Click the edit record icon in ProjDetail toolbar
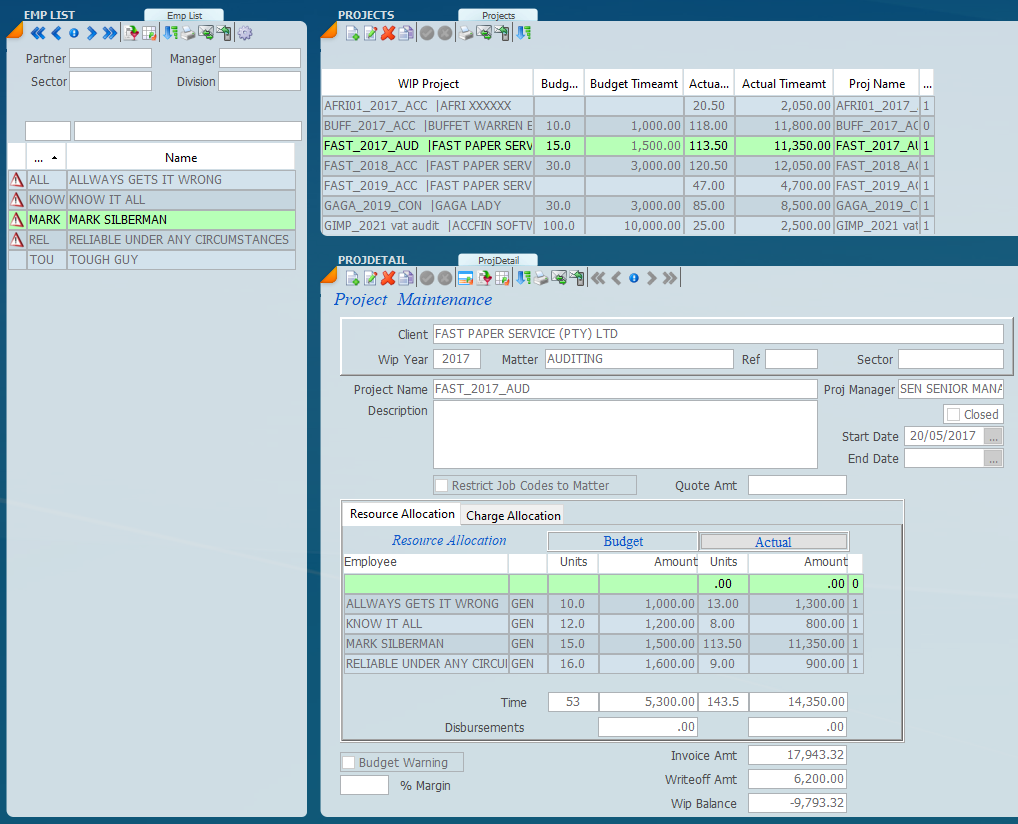Screen dimensions: 1018x824 click(x=370, y=278)
